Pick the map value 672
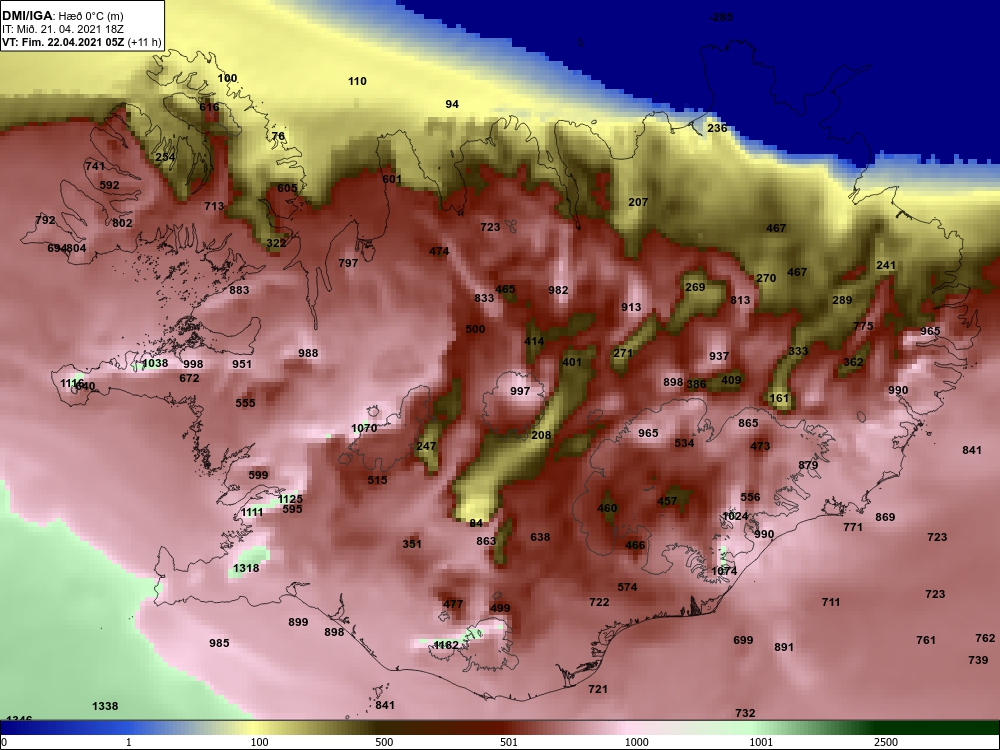The image size is (1000, 750). pyautogui.click(x=189, y=378)
